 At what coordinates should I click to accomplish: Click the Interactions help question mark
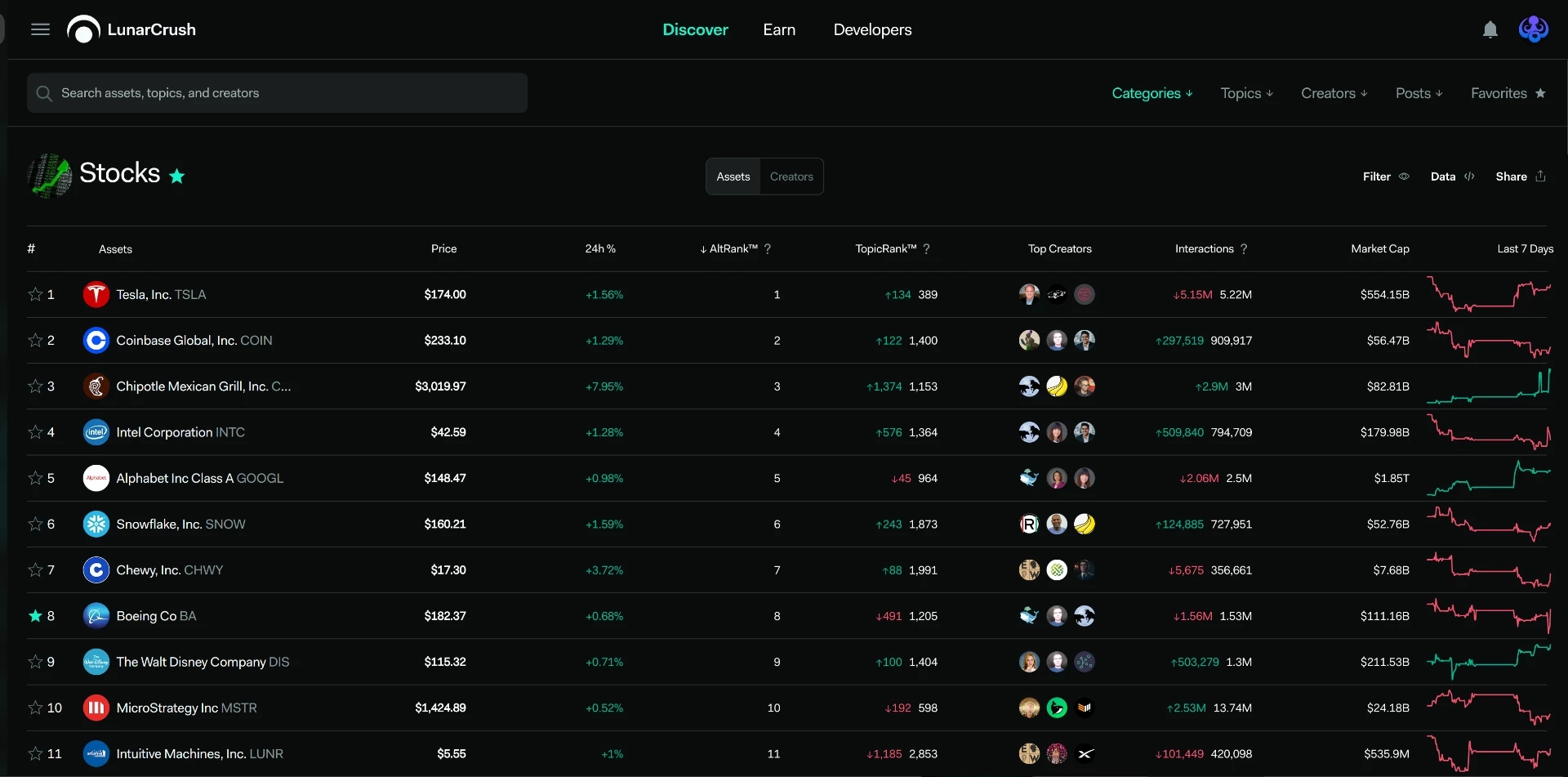point(1244,249)
